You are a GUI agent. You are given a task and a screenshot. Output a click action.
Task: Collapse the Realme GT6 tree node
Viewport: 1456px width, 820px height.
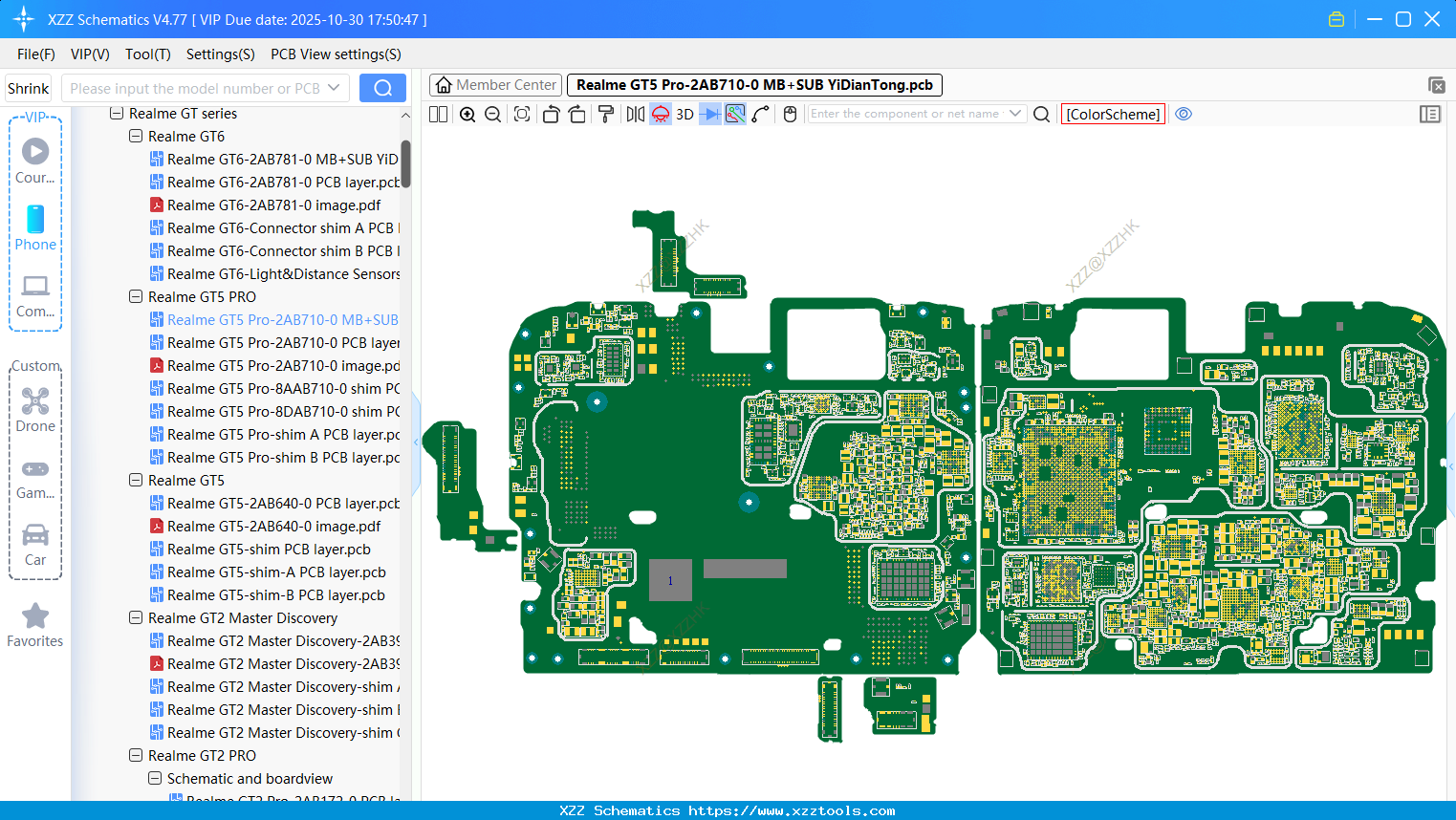click(136, 137)
